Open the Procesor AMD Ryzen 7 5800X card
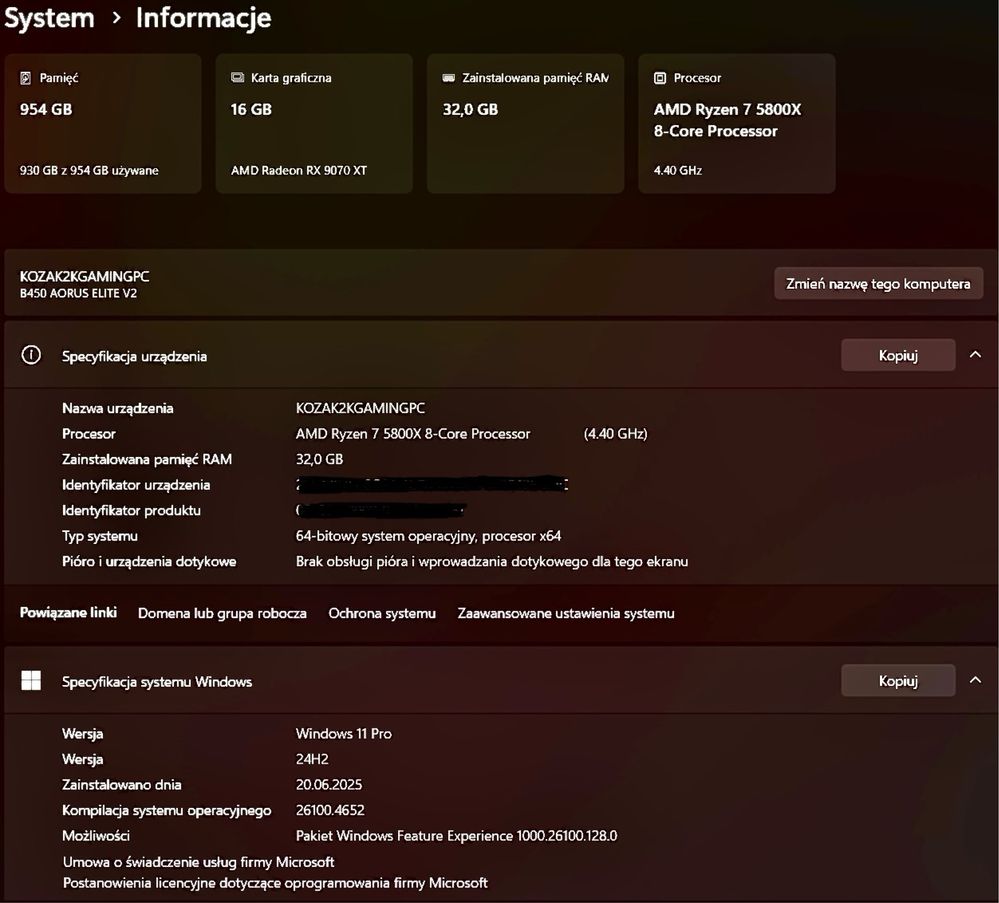Viewport: 999px width, 903px height. [737, 124]
